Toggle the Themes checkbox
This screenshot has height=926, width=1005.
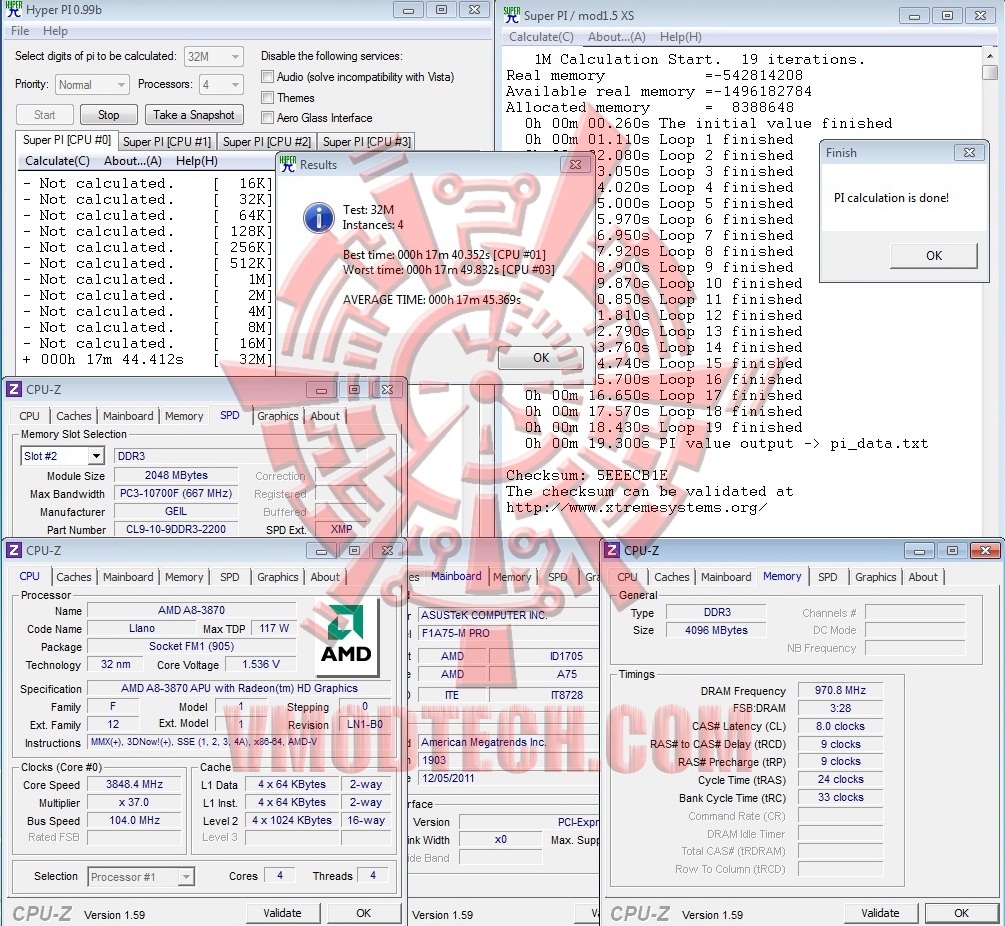(267, 97)
